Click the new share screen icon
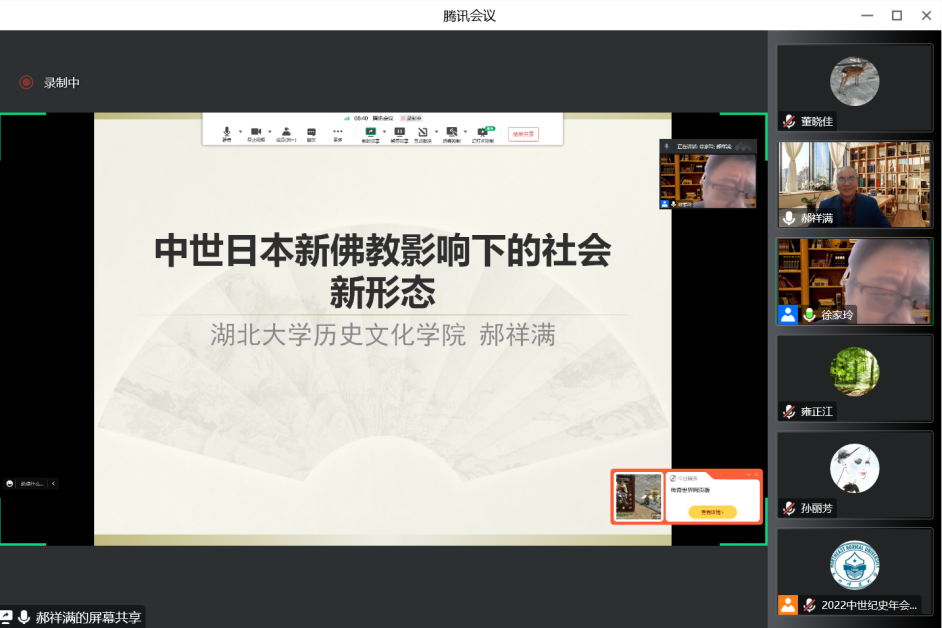Image resolution: width=942 pixels, height=628 pixels. pyautogui.click(x=370, y=132)
